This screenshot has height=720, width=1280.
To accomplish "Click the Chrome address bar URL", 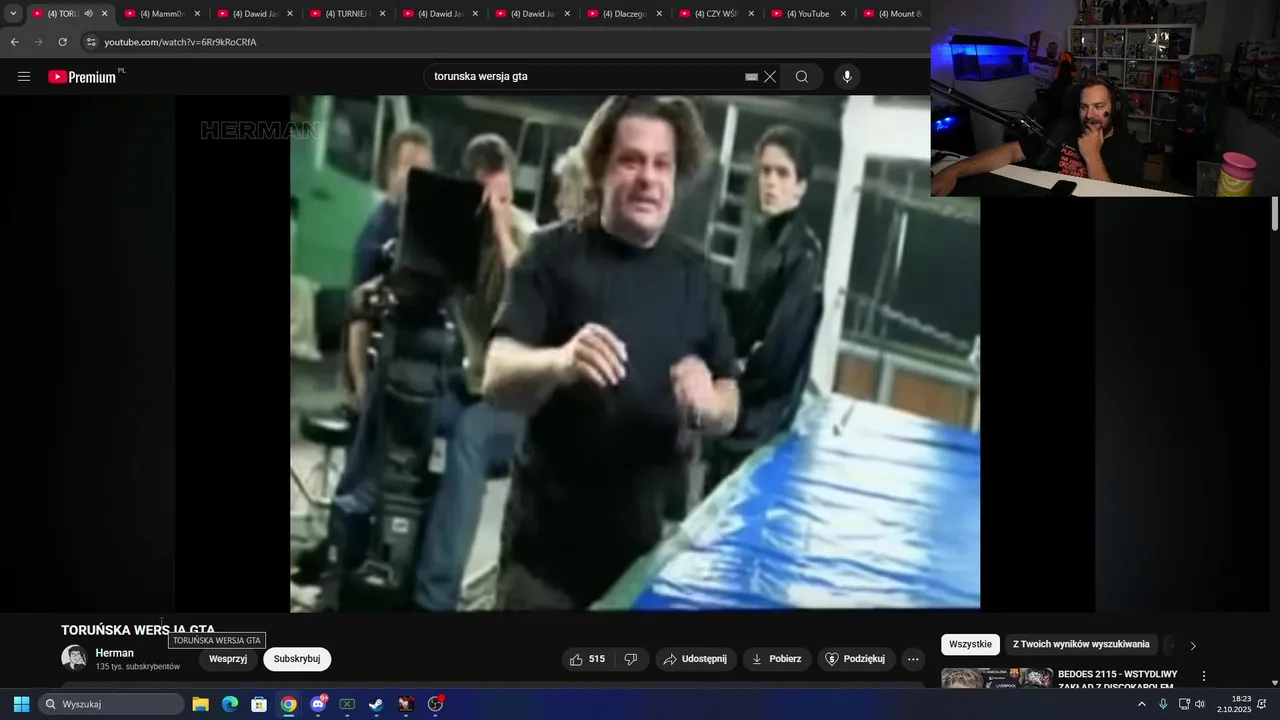I will 180,42.
